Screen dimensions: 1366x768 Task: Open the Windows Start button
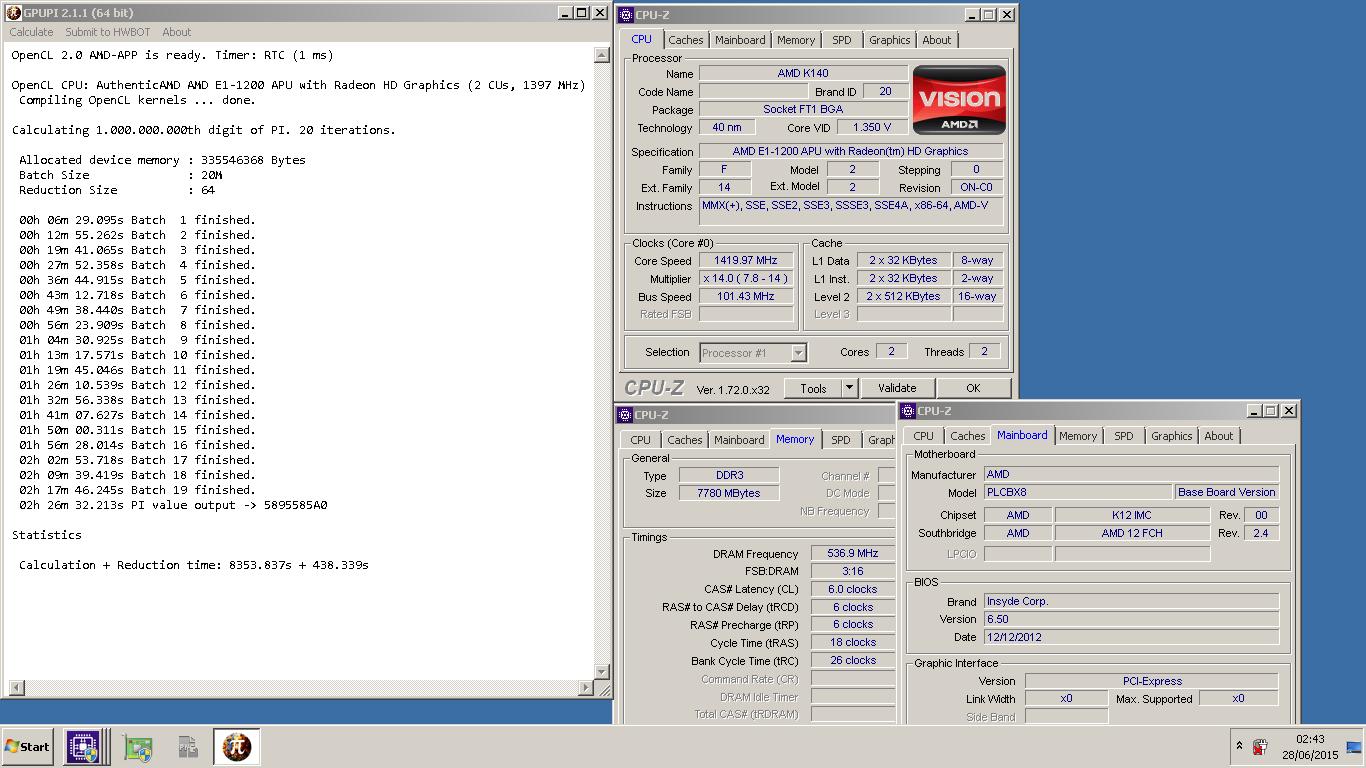click(x=27, y=747)
